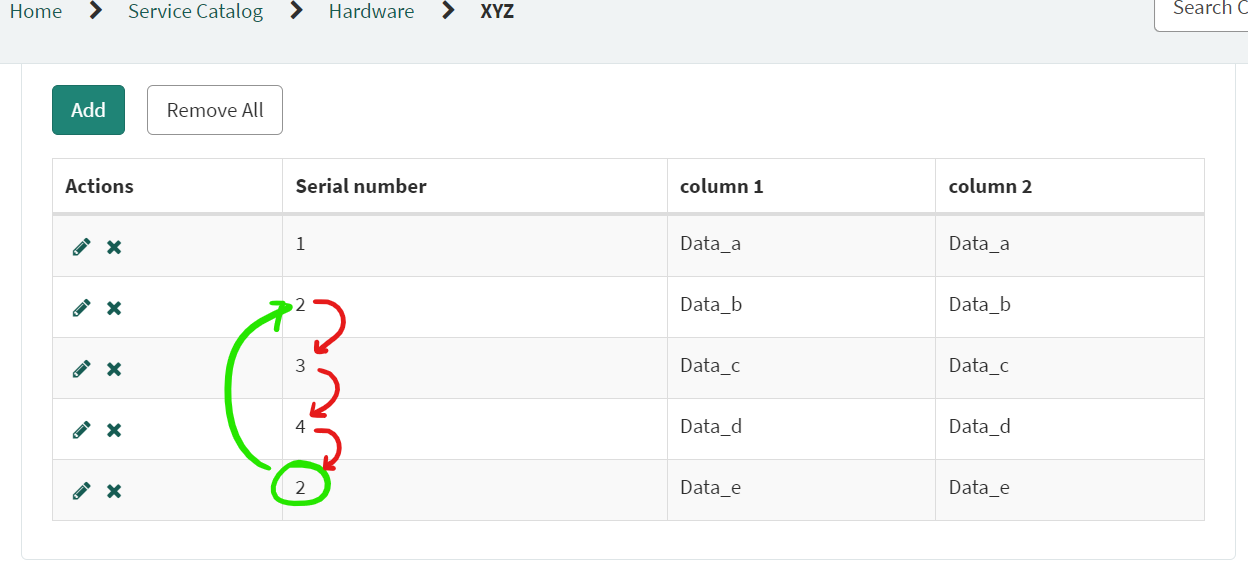The image size is (1248, 568).
Task: Click Data_c in column 2
Action: (979, 365)
